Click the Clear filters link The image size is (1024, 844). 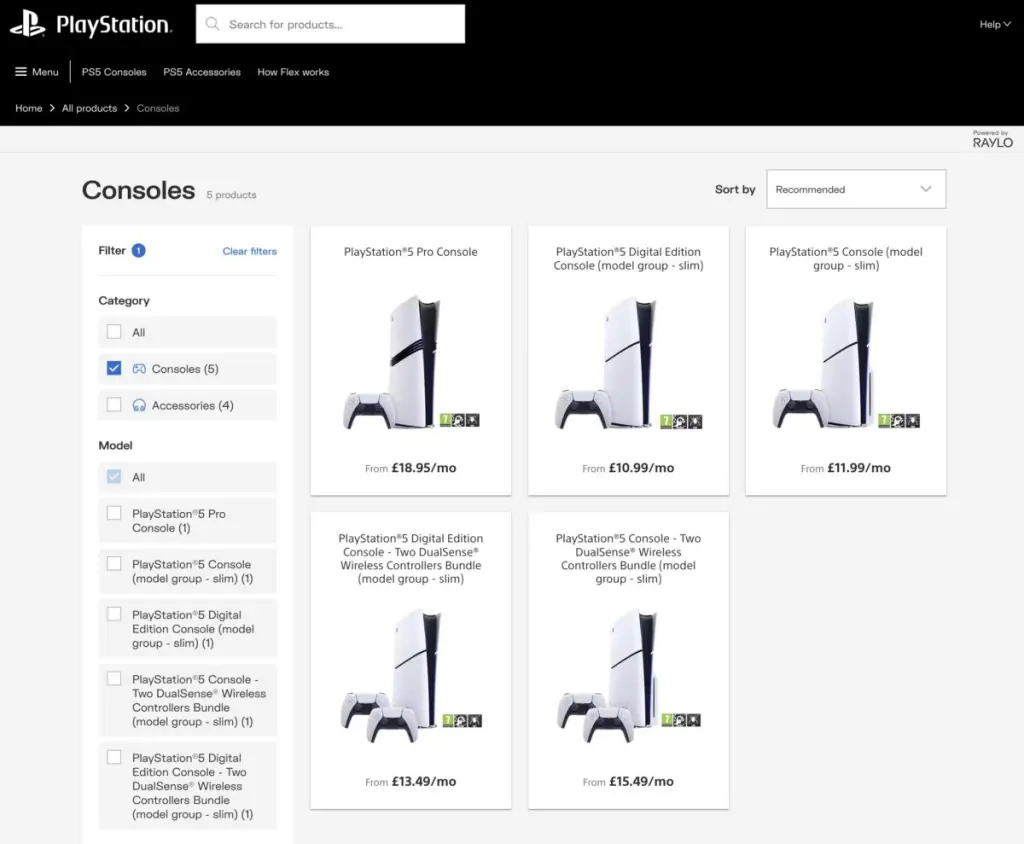(249, 251)
